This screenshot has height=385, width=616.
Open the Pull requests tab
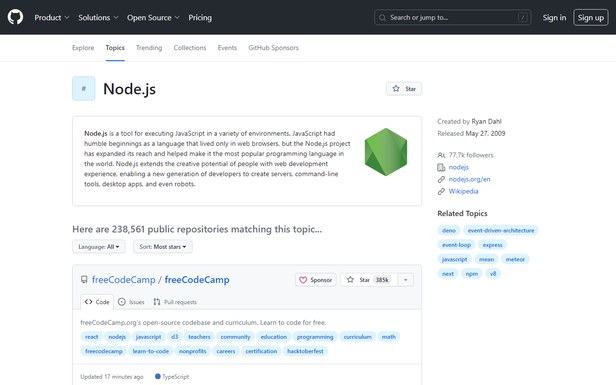point(175,302)
